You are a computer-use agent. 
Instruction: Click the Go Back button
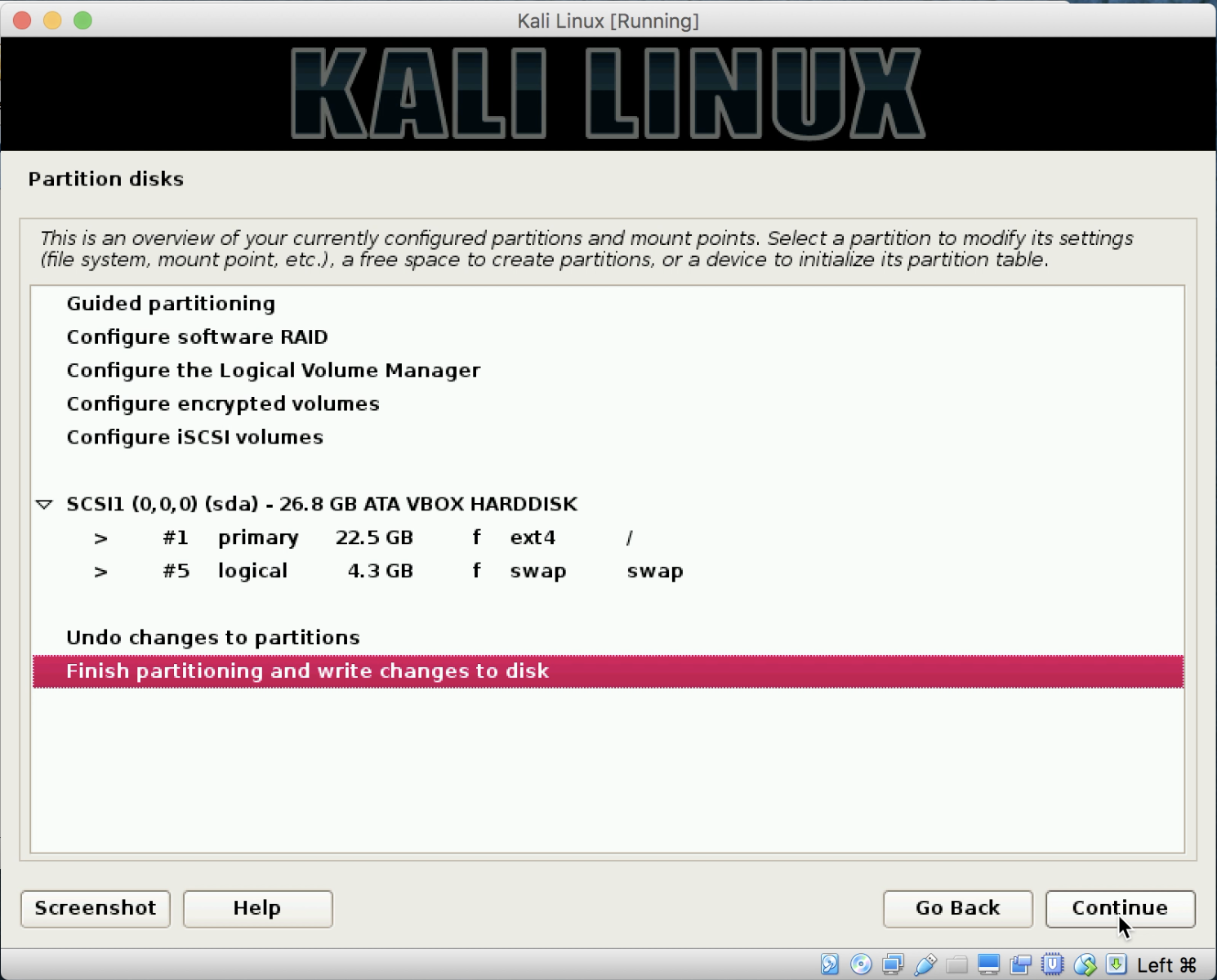tap(957, 909)
